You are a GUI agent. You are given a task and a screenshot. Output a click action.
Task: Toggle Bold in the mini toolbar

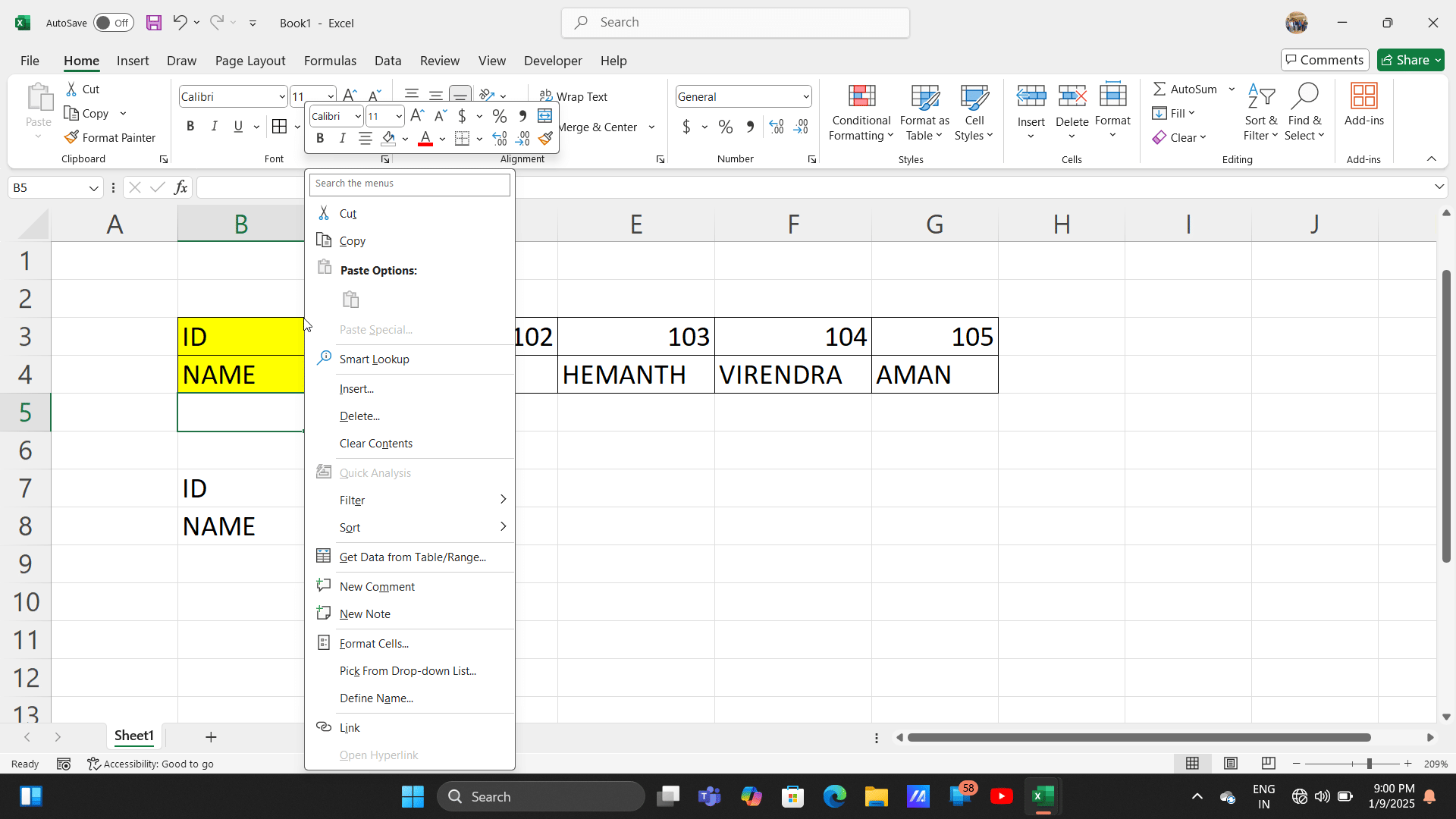(x=320, y=139)
